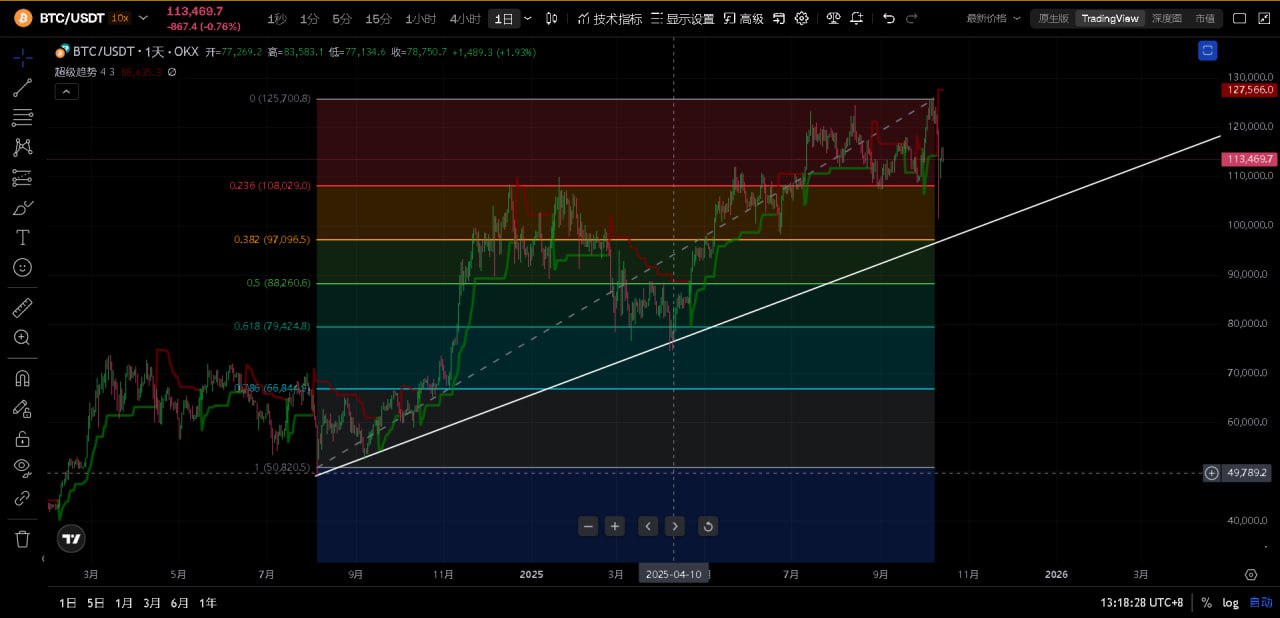Image resolution: width=1280 pixels, height=618 pixels.
Task: Collapse the indicator legend chevron
Action: (x=65, y=92)
